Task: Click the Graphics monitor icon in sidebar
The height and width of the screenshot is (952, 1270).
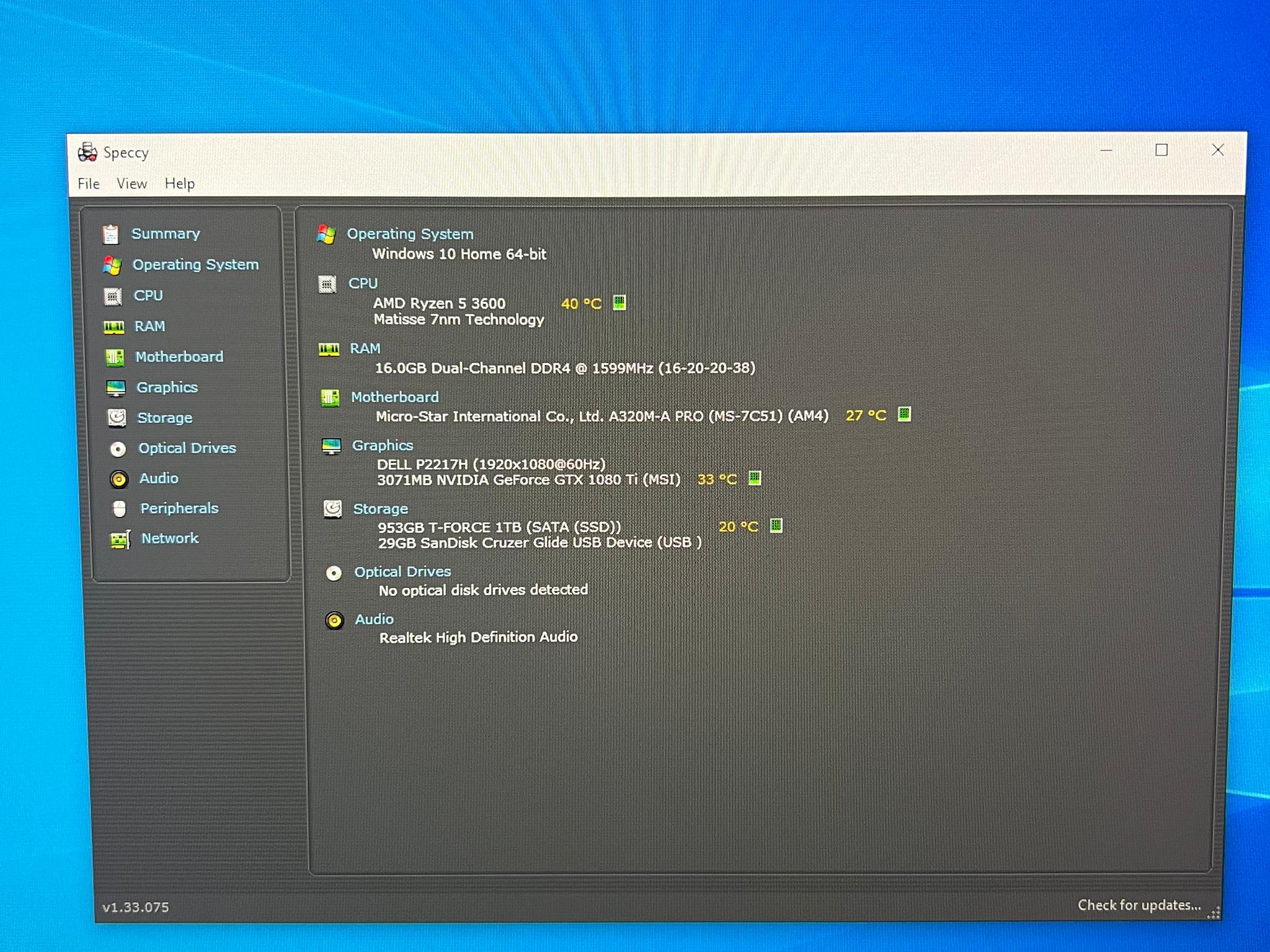Action: [116, 388]
